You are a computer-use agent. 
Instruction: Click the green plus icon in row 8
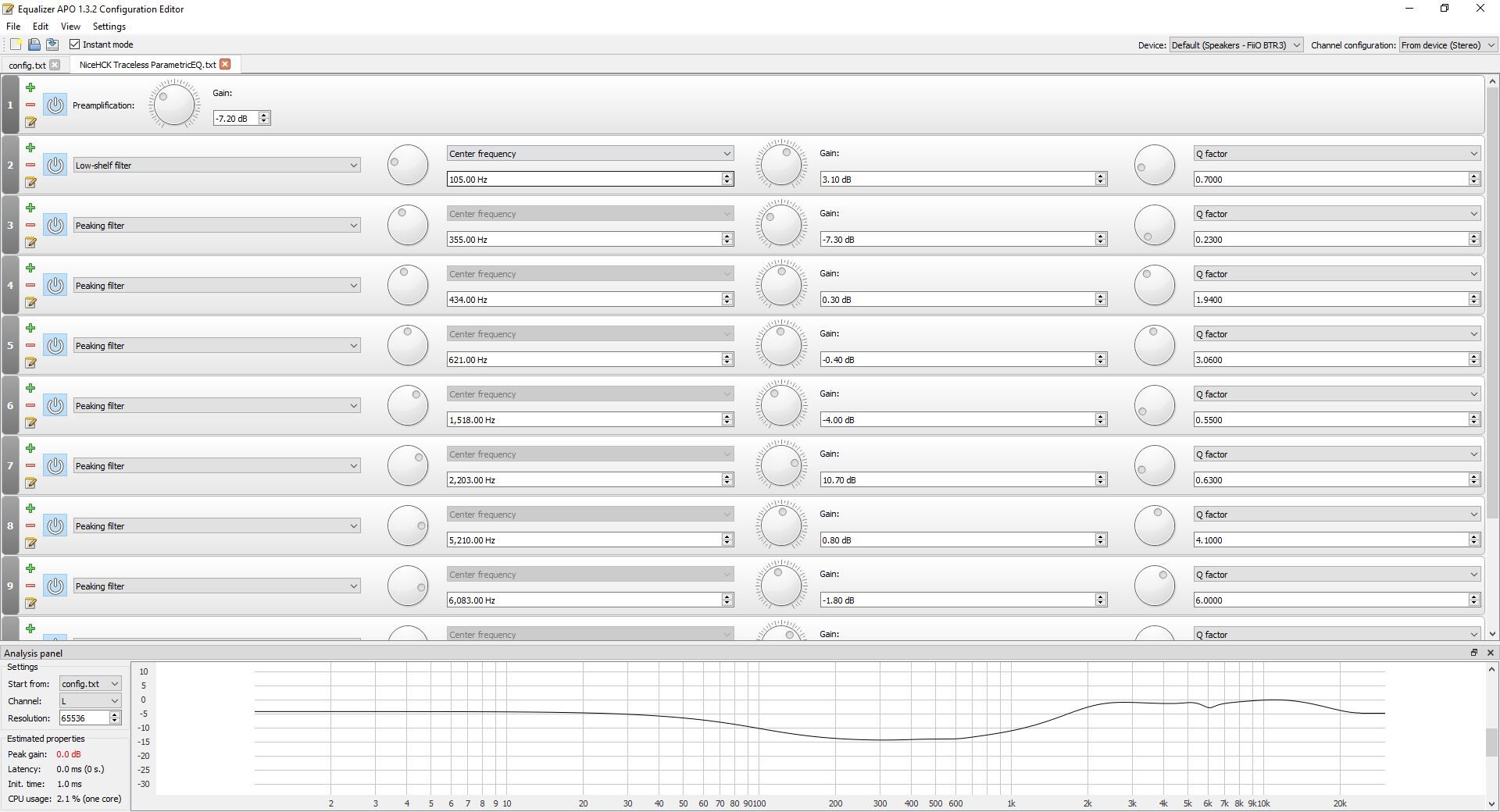point(30,508)
